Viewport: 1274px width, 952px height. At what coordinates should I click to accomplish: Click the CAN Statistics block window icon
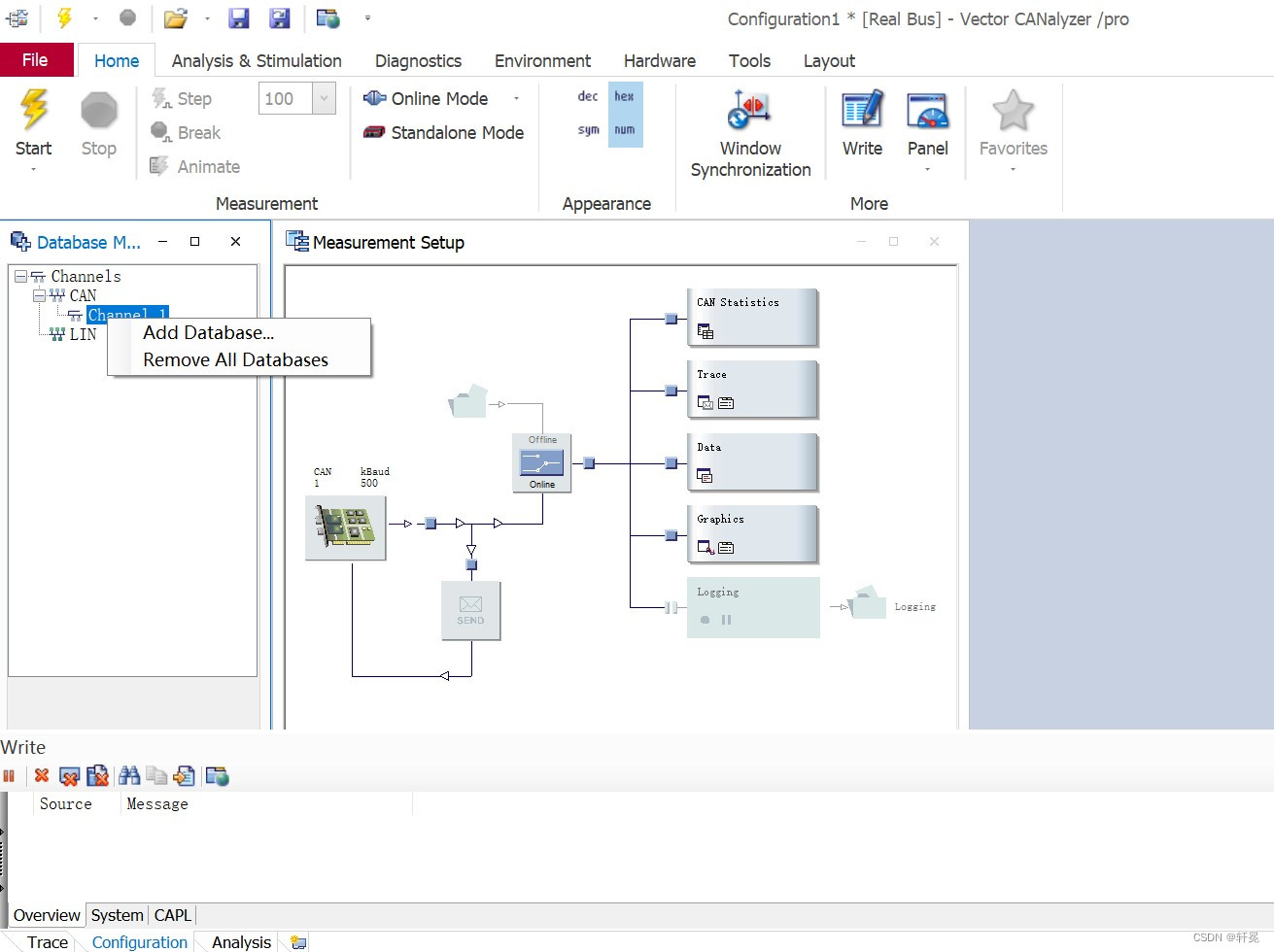click(x=706, y=331)
